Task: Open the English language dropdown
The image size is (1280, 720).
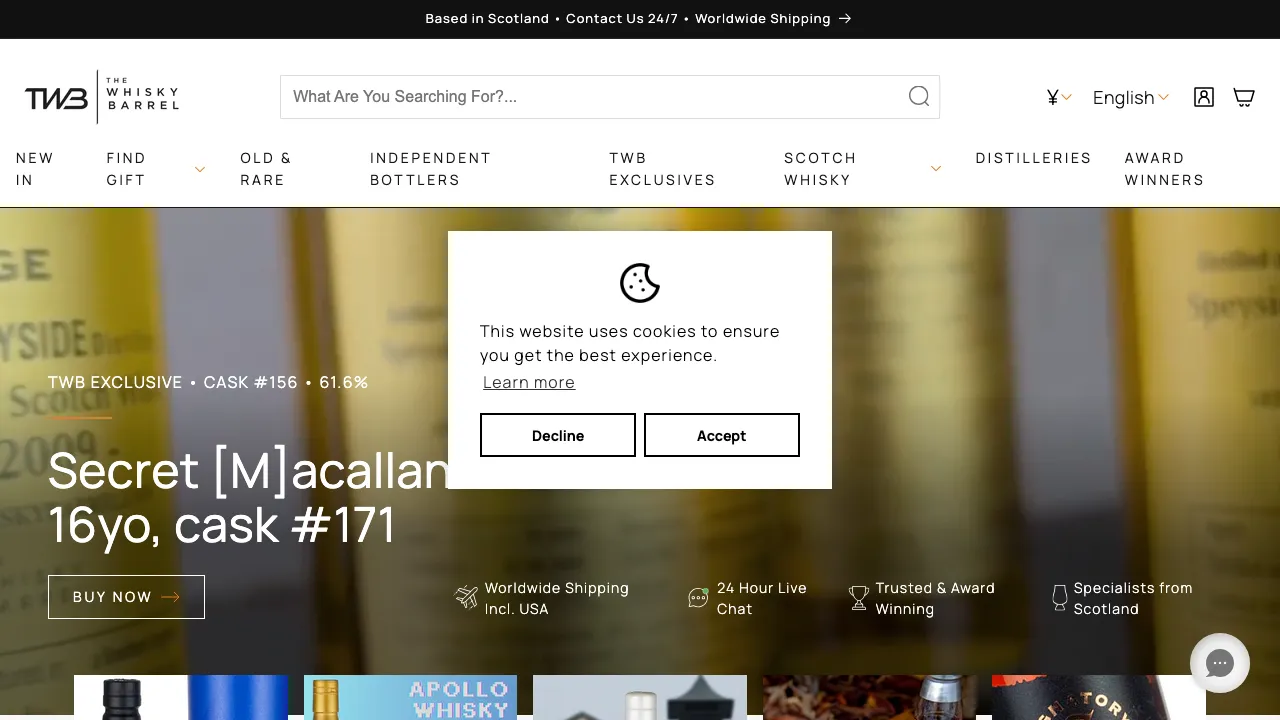Action: tap(1130, 97)
